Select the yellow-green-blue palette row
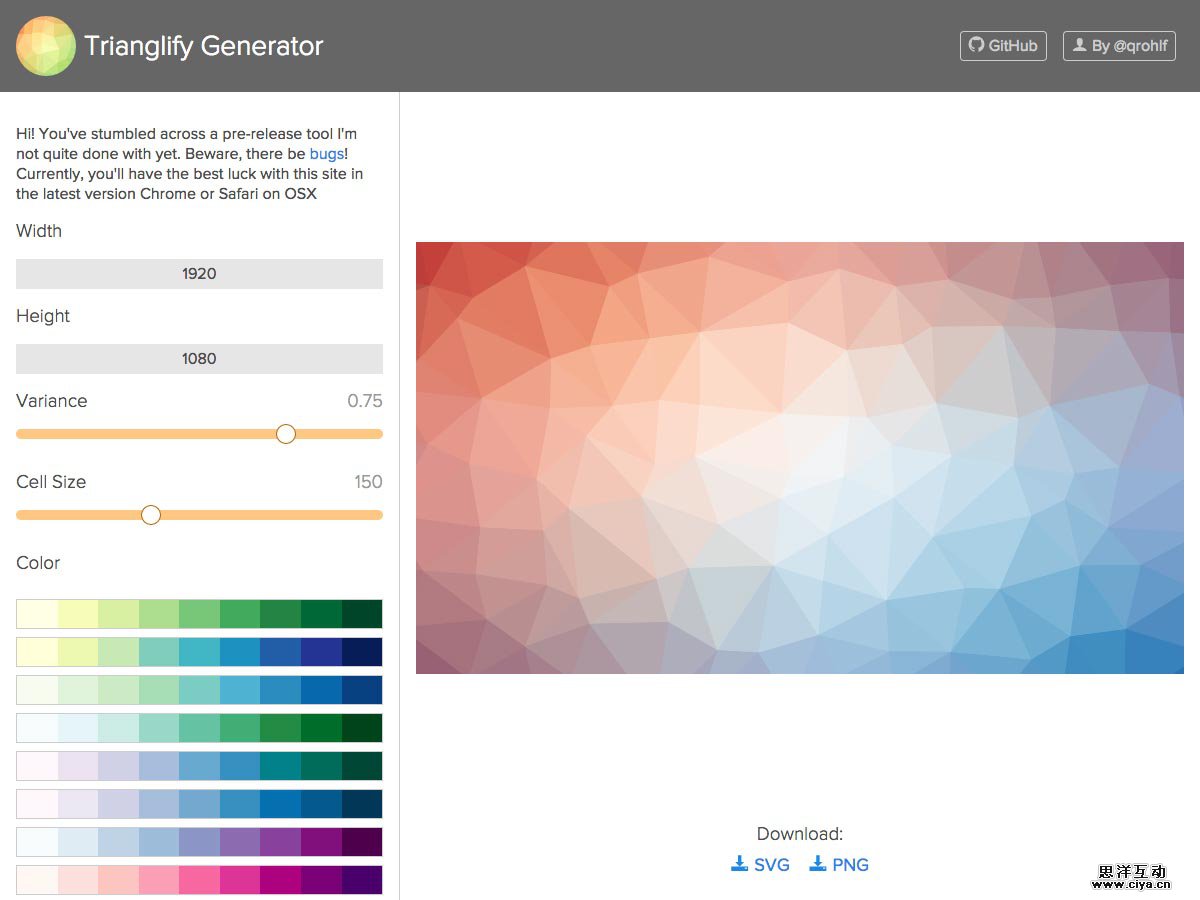The width and height of the screenshot is (1200, 900). [x=199, y=652]
